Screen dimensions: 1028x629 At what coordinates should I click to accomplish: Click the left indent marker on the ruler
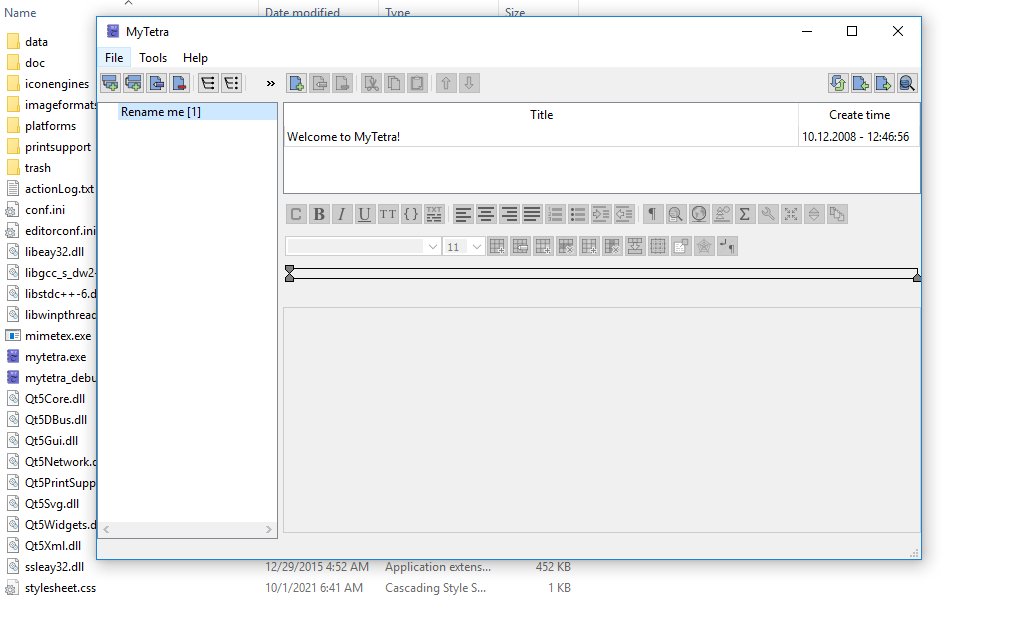289,274
